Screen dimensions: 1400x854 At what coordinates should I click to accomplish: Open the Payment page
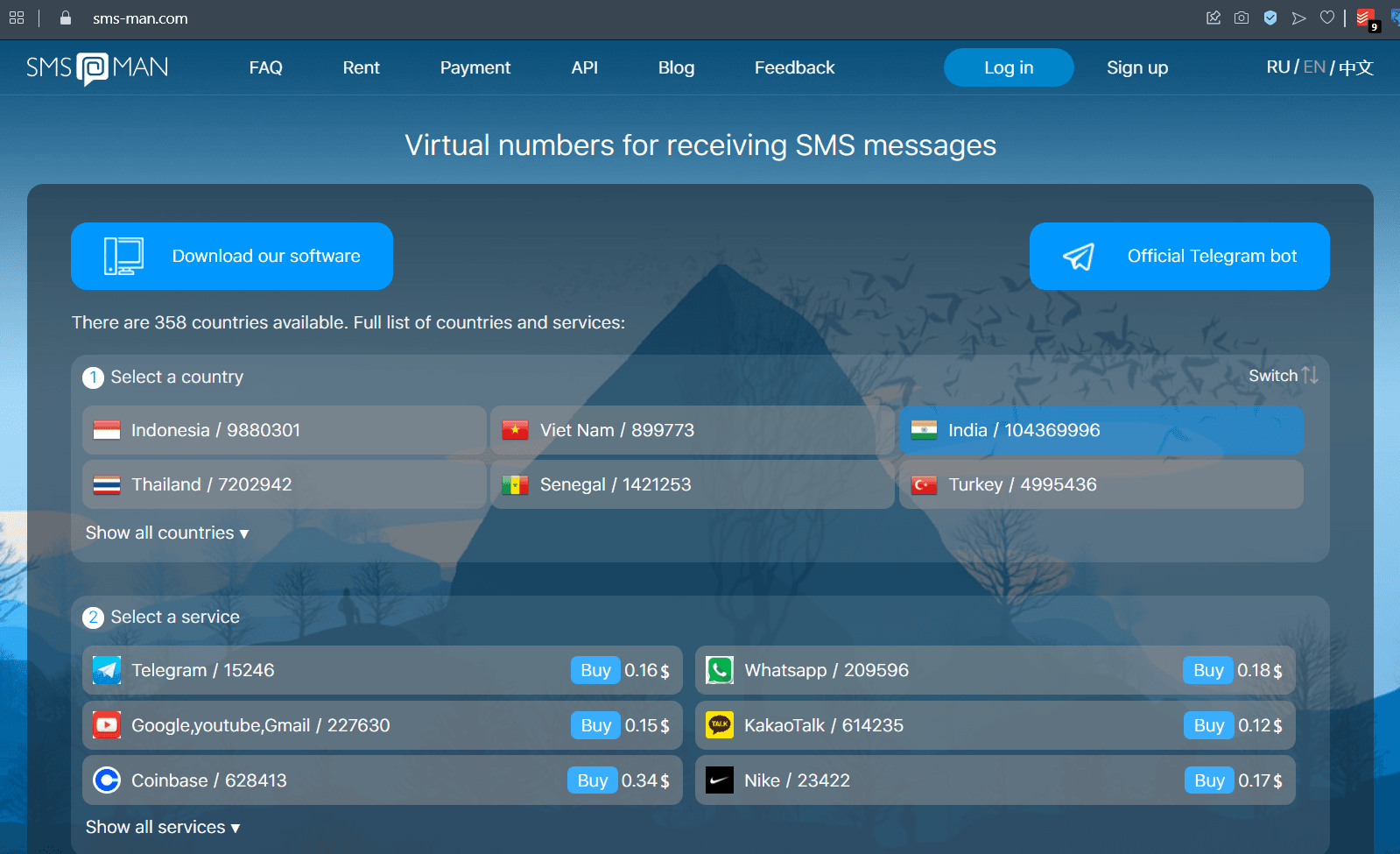[x=475, y=67]
